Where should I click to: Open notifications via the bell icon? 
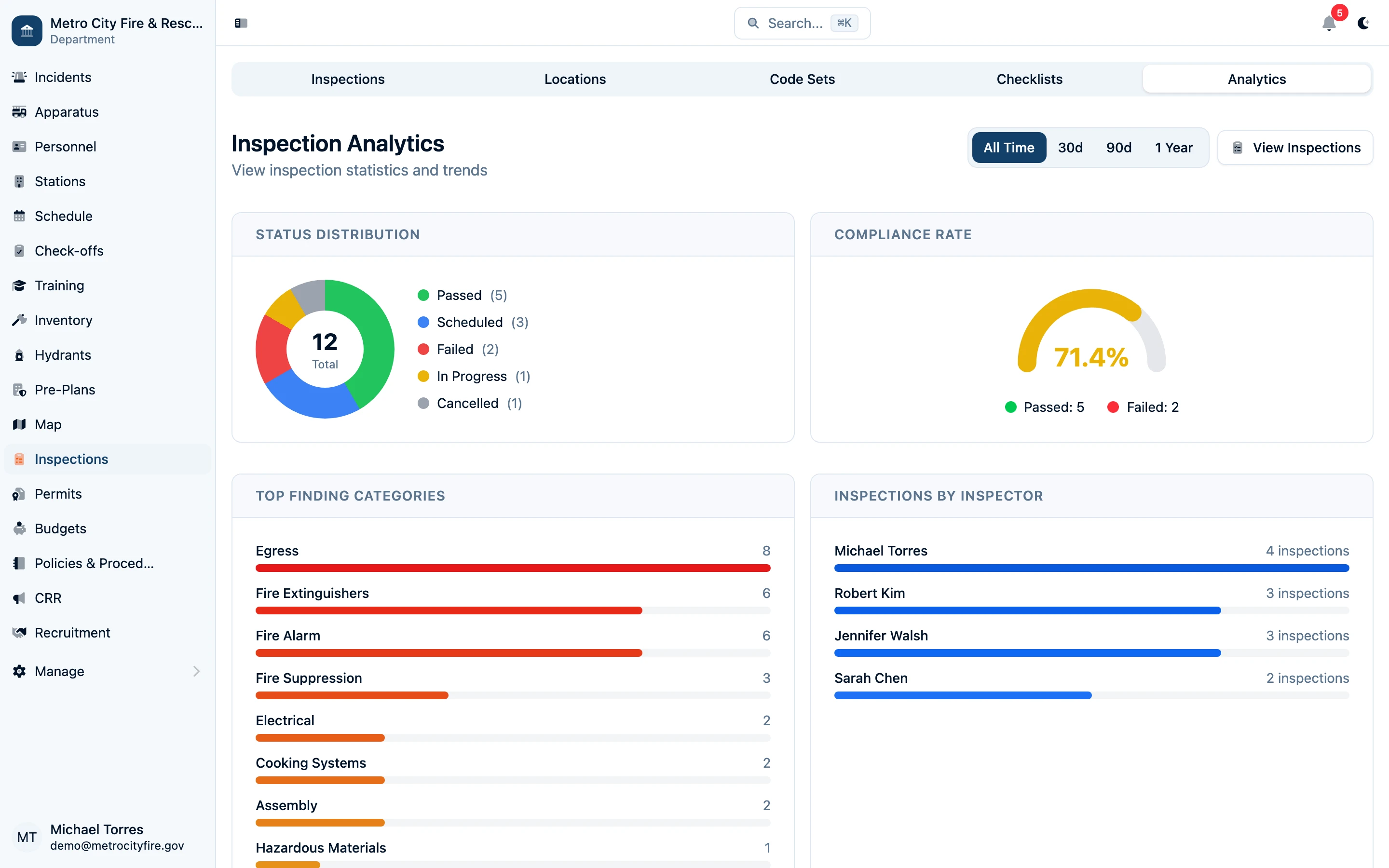(1329, 24)
